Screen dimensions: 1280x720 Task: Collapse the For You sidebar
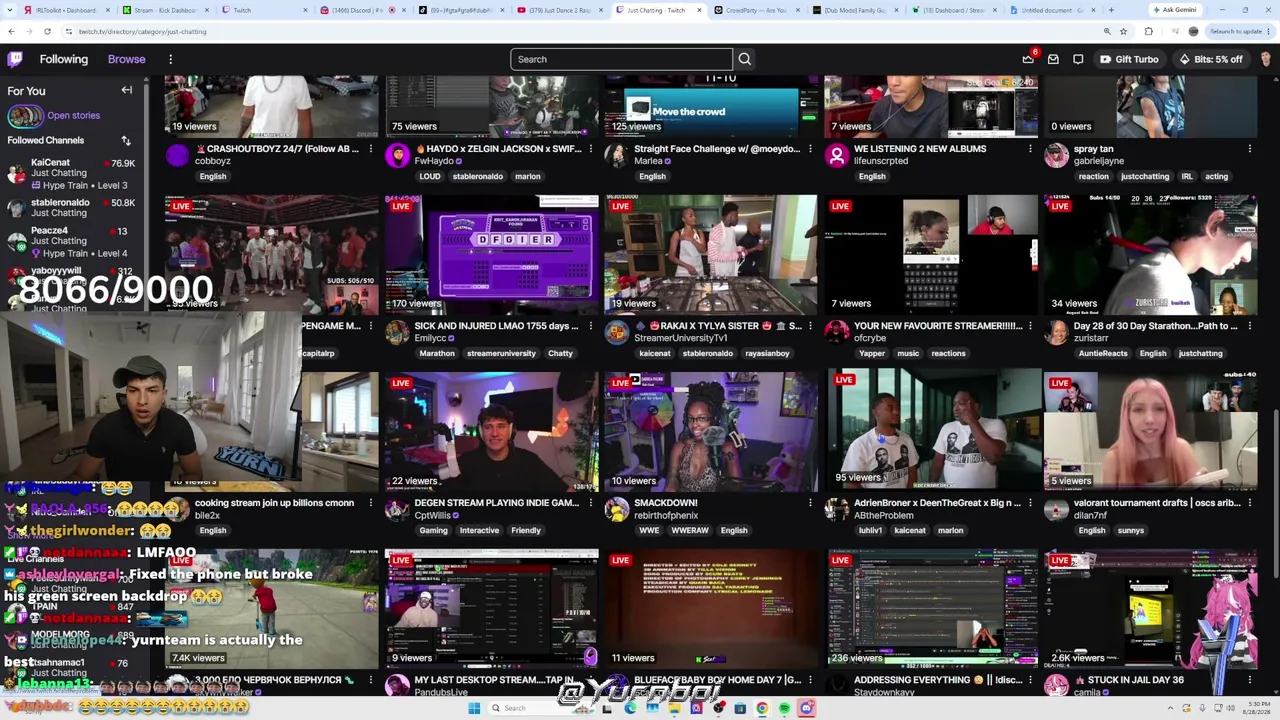127,90
